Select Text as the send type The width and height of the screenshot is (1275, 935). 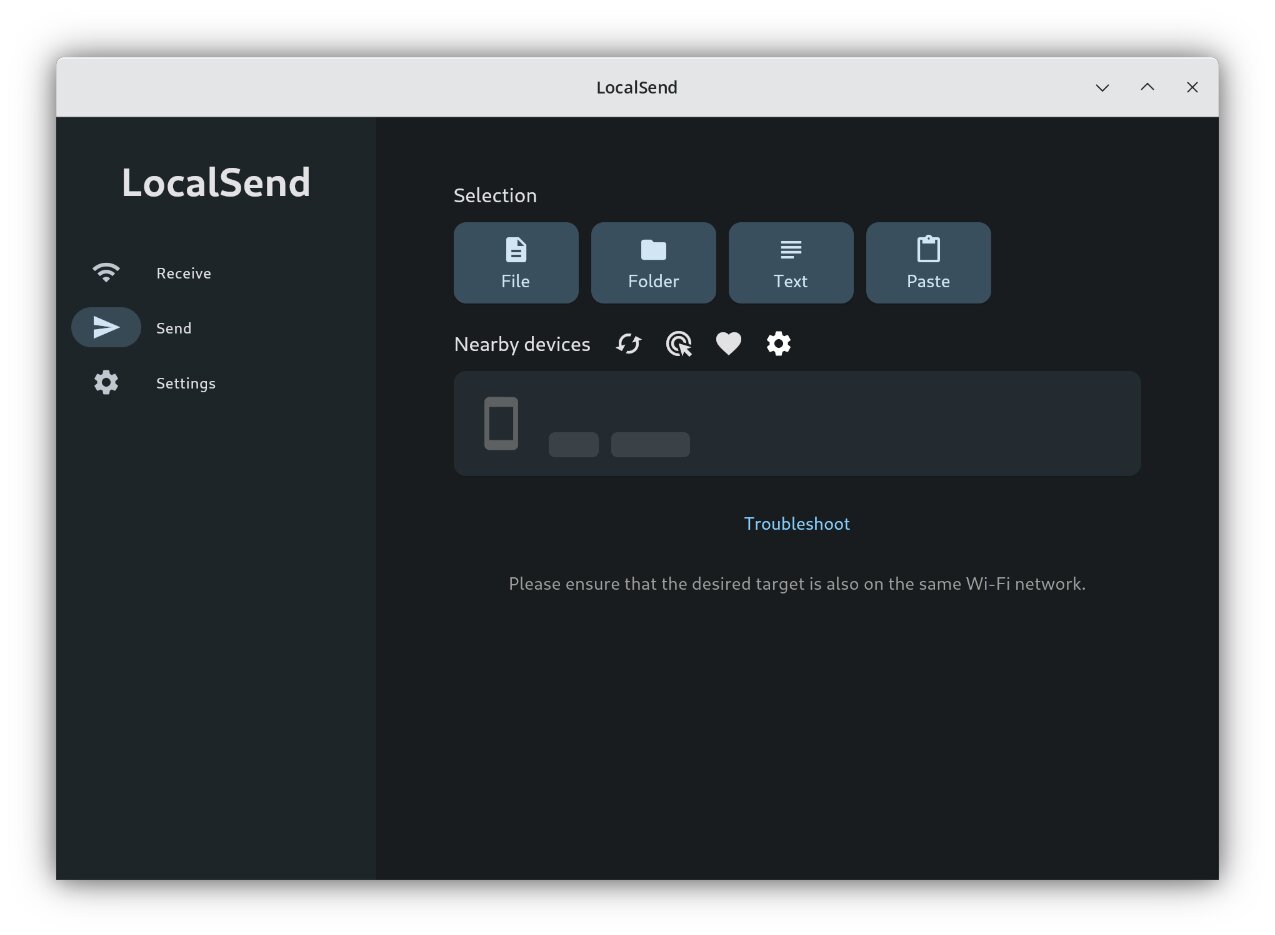791,263
